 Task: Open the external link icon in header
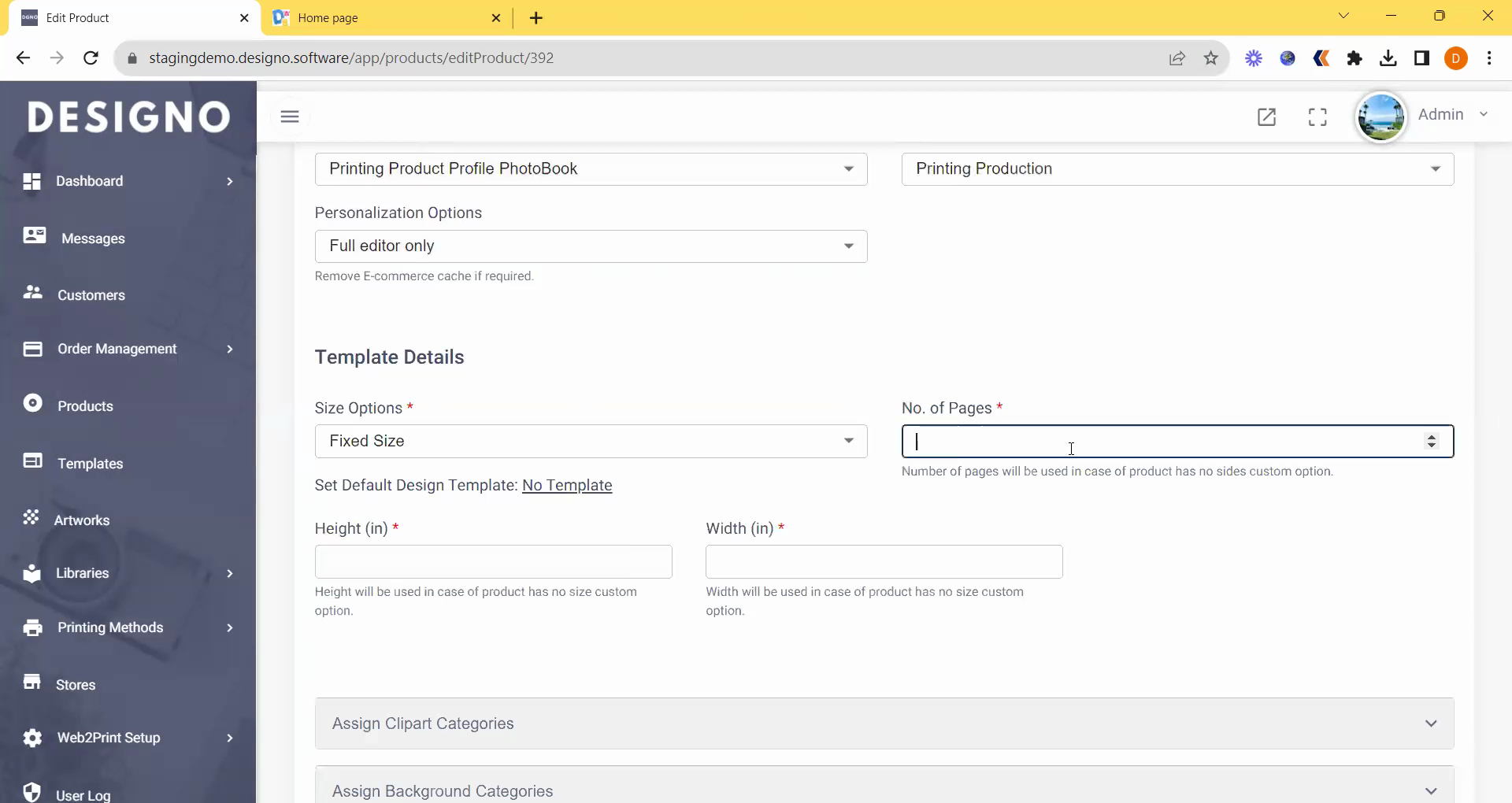point(1266,117)
